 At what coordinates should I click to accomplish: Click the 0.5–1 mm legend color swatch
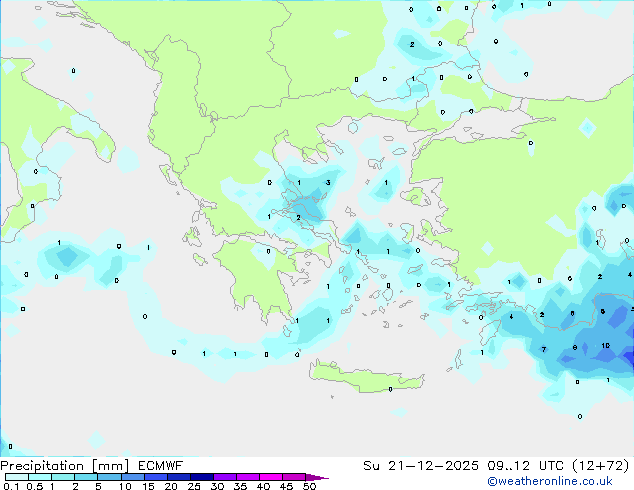(40, 477)
